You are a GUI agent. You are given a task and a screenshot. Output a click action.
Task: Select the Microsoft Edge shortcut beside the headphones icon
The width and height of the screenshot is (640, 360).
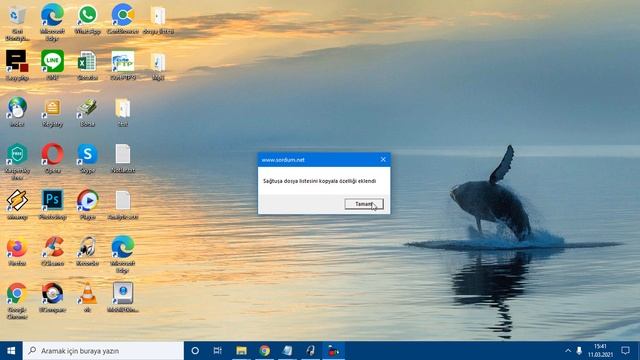[123, 255]
